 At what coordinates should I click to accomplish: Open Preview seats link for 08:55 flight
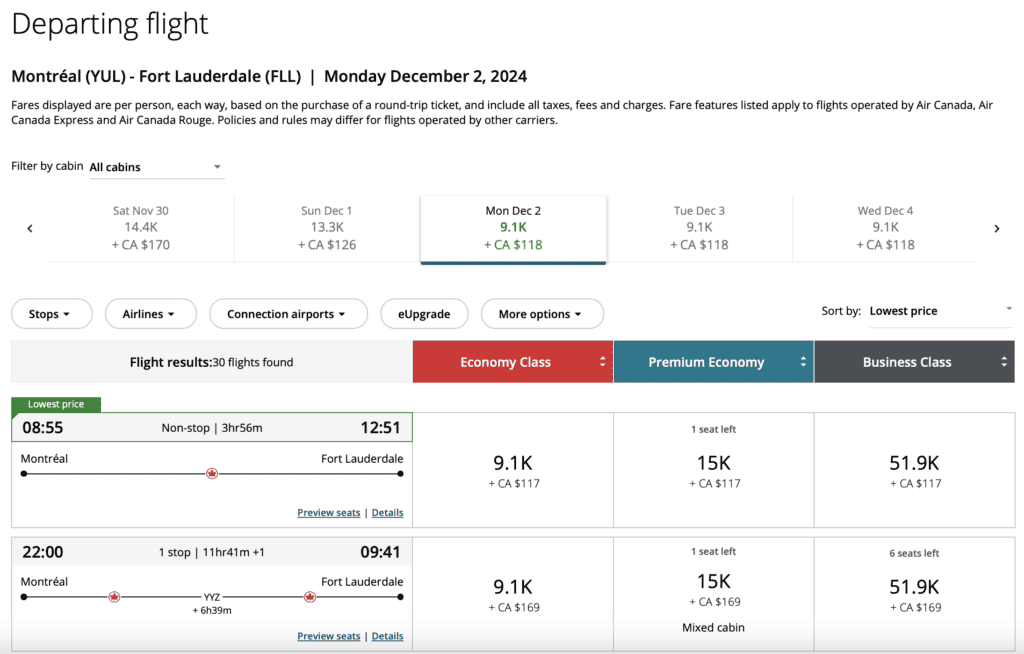[328, 513]
